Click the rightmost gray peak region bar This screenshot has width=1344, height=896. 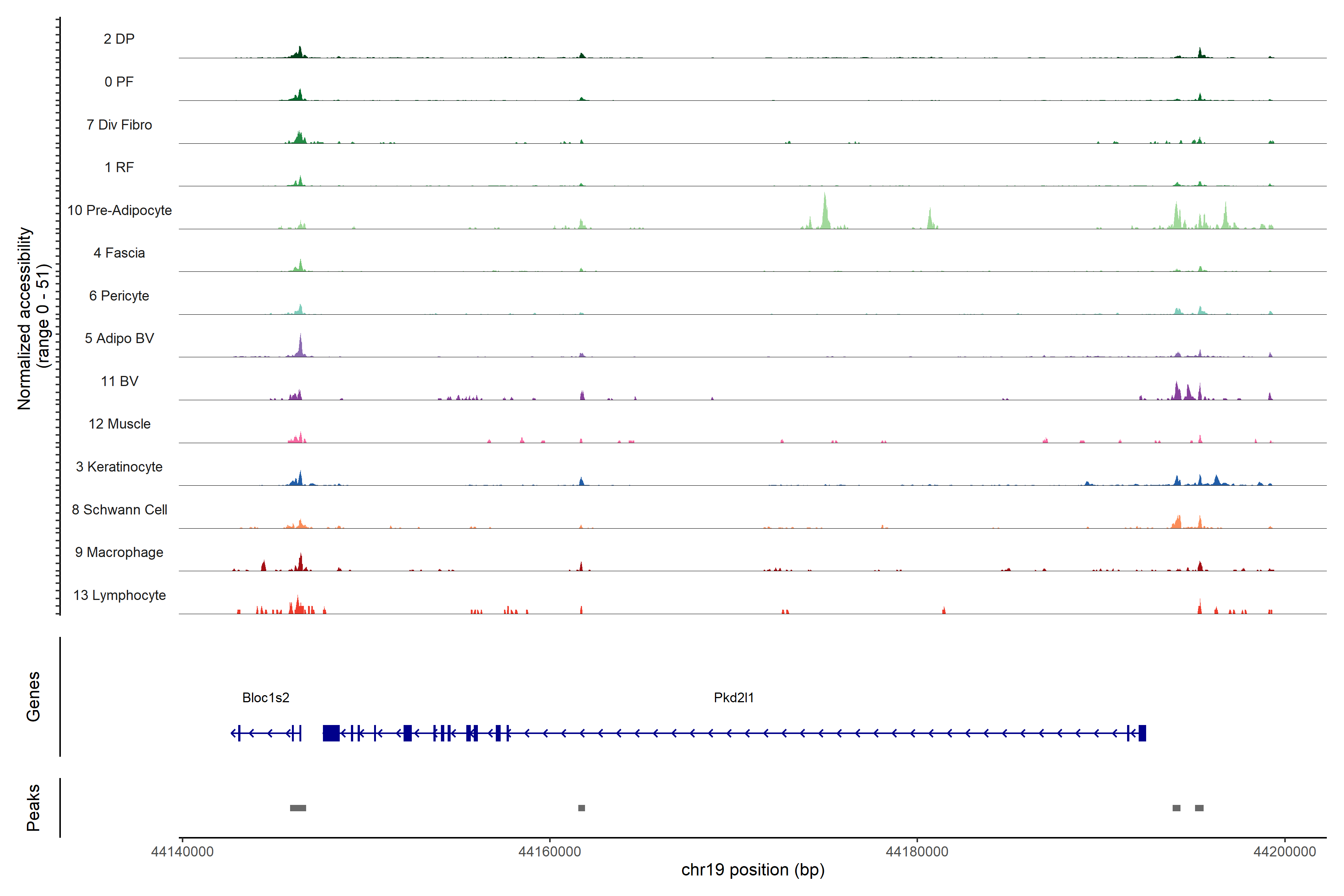click(x=1199, y=808)
